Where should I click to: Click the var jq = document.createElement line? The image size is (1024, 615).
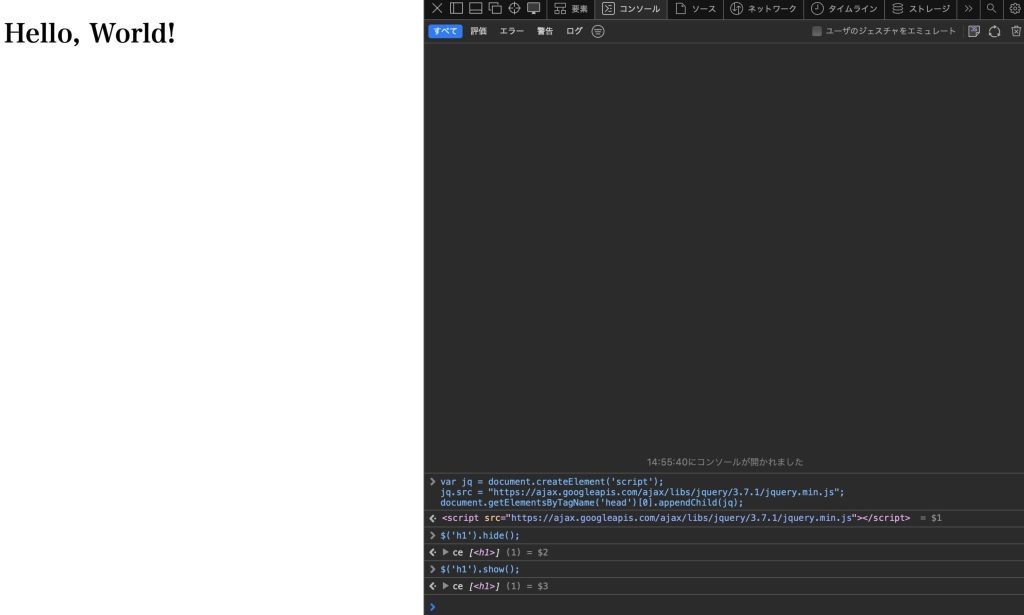click(x=552, y=482)
